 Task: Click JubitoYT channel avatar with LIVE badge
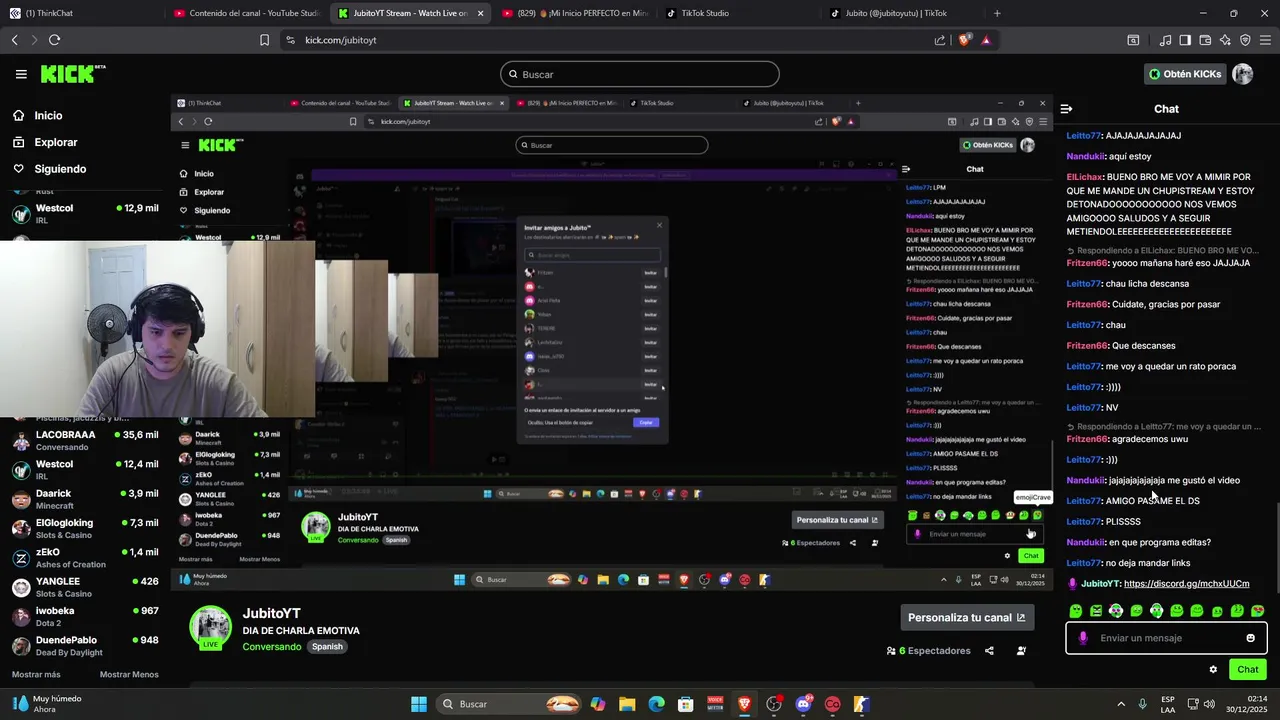210,627
